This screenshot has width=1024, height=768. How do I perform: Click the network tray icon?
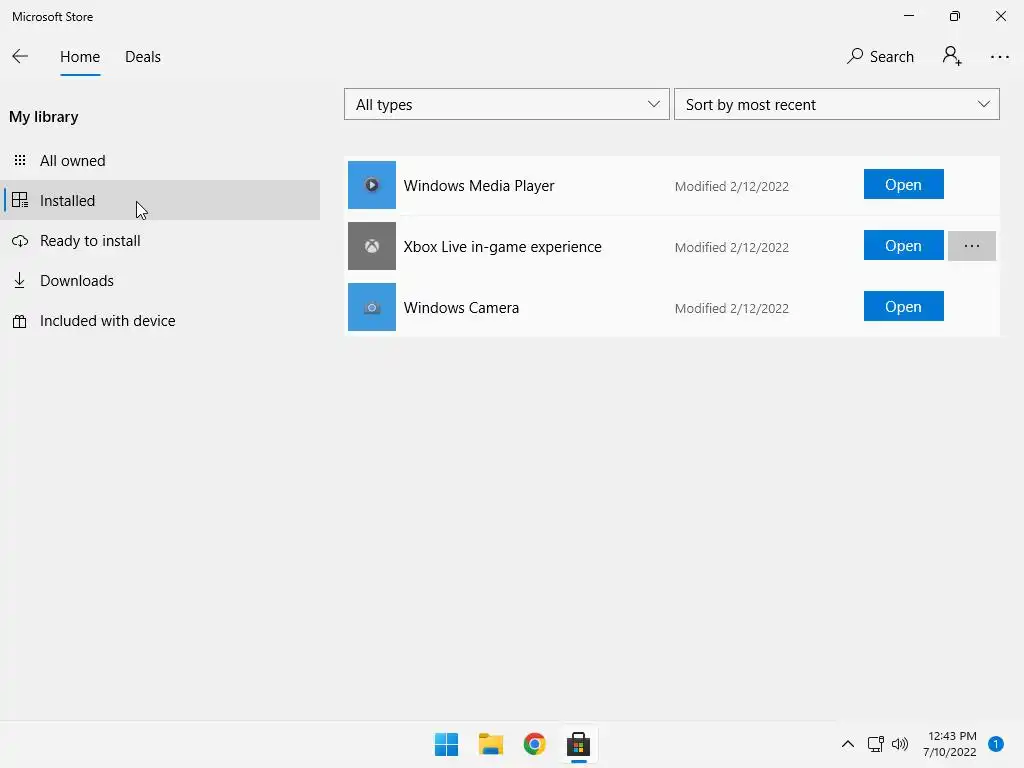pos(876,744)
